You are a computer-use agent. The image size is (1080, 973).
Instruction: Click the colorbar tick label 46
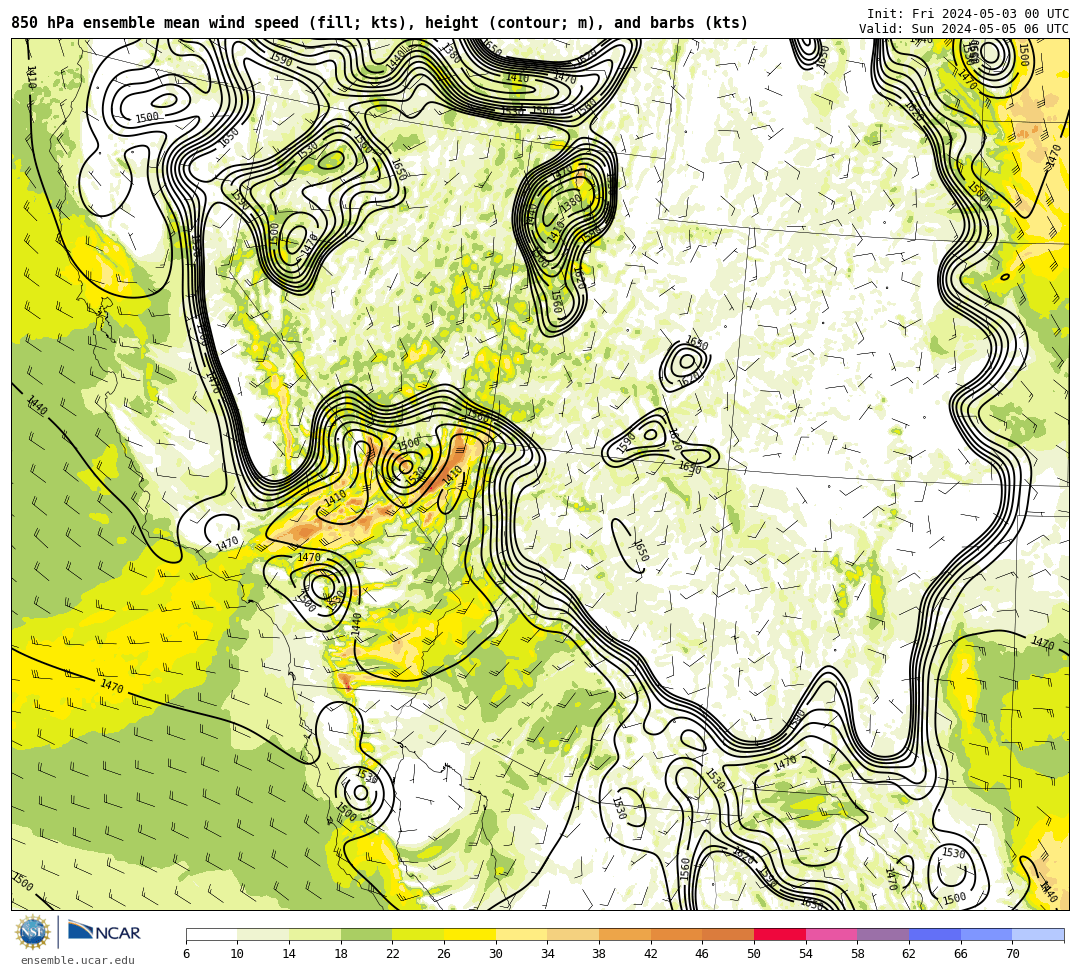[x=703, y=954]
